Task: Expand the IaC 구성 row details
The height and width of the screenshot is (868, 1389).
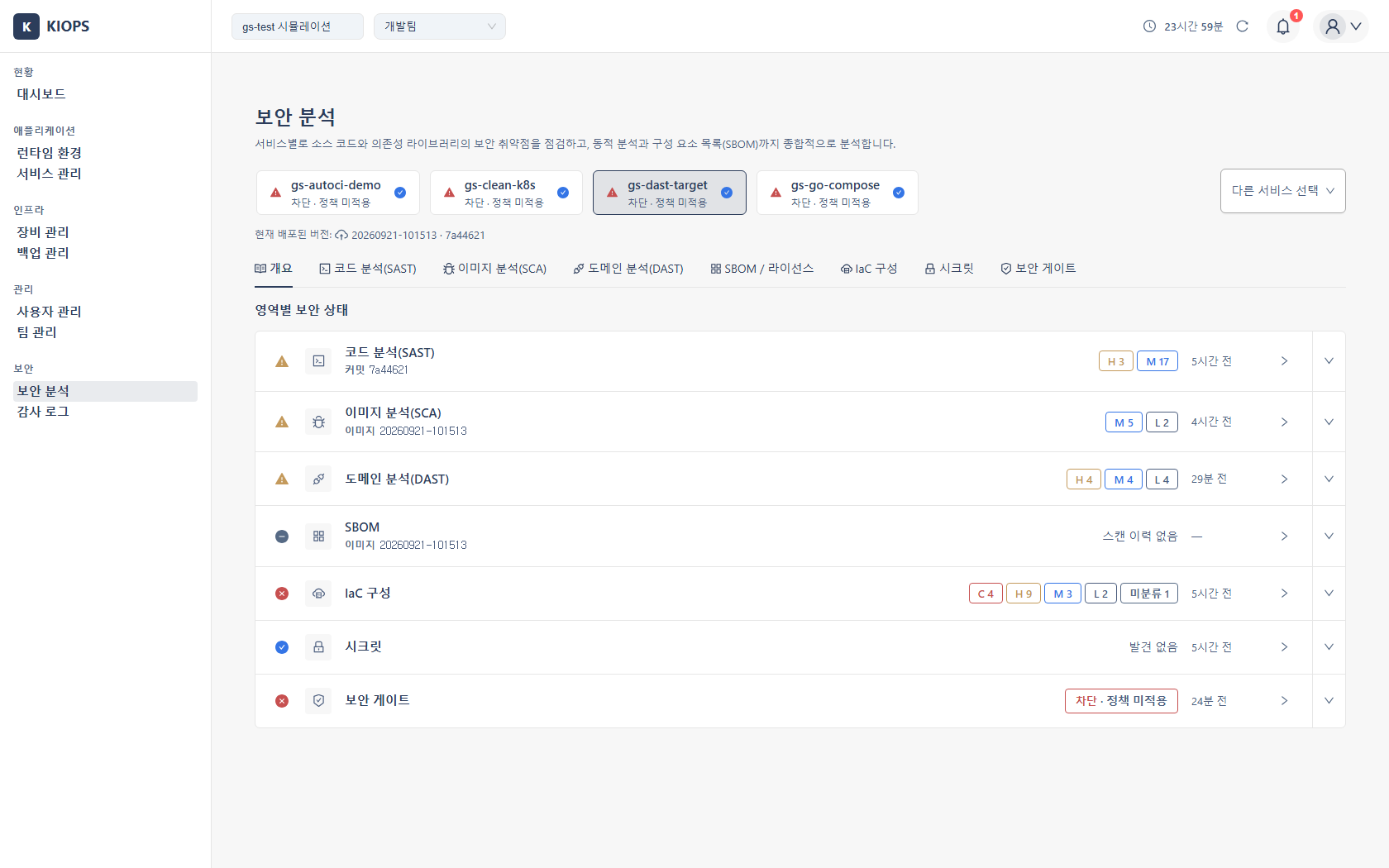Action: [1329, 594]
